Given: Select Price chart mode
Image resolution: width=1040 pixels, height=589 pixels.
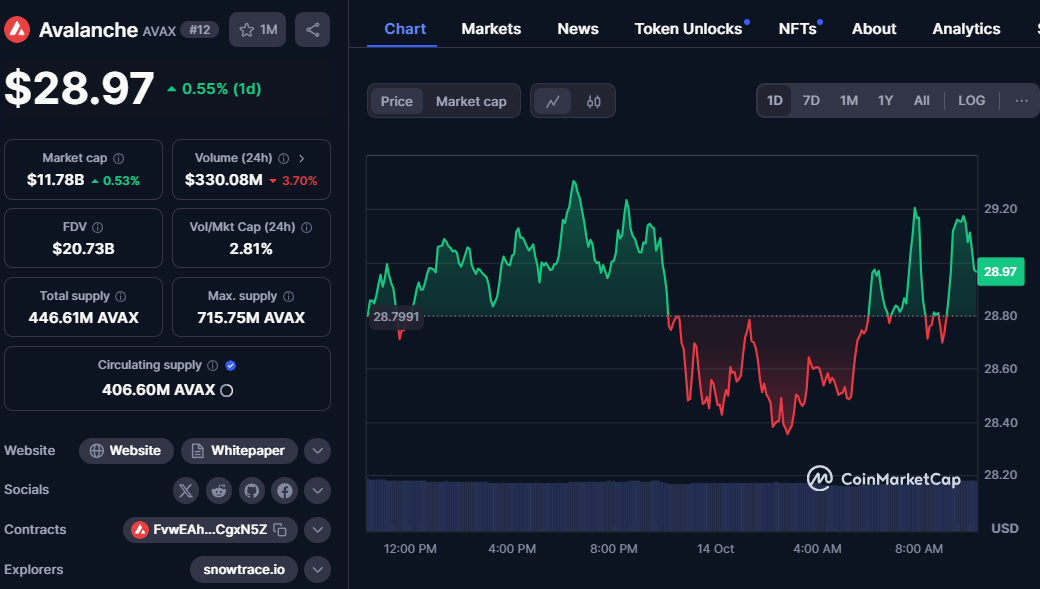Looking at the screenshot, I should point(397,101).
